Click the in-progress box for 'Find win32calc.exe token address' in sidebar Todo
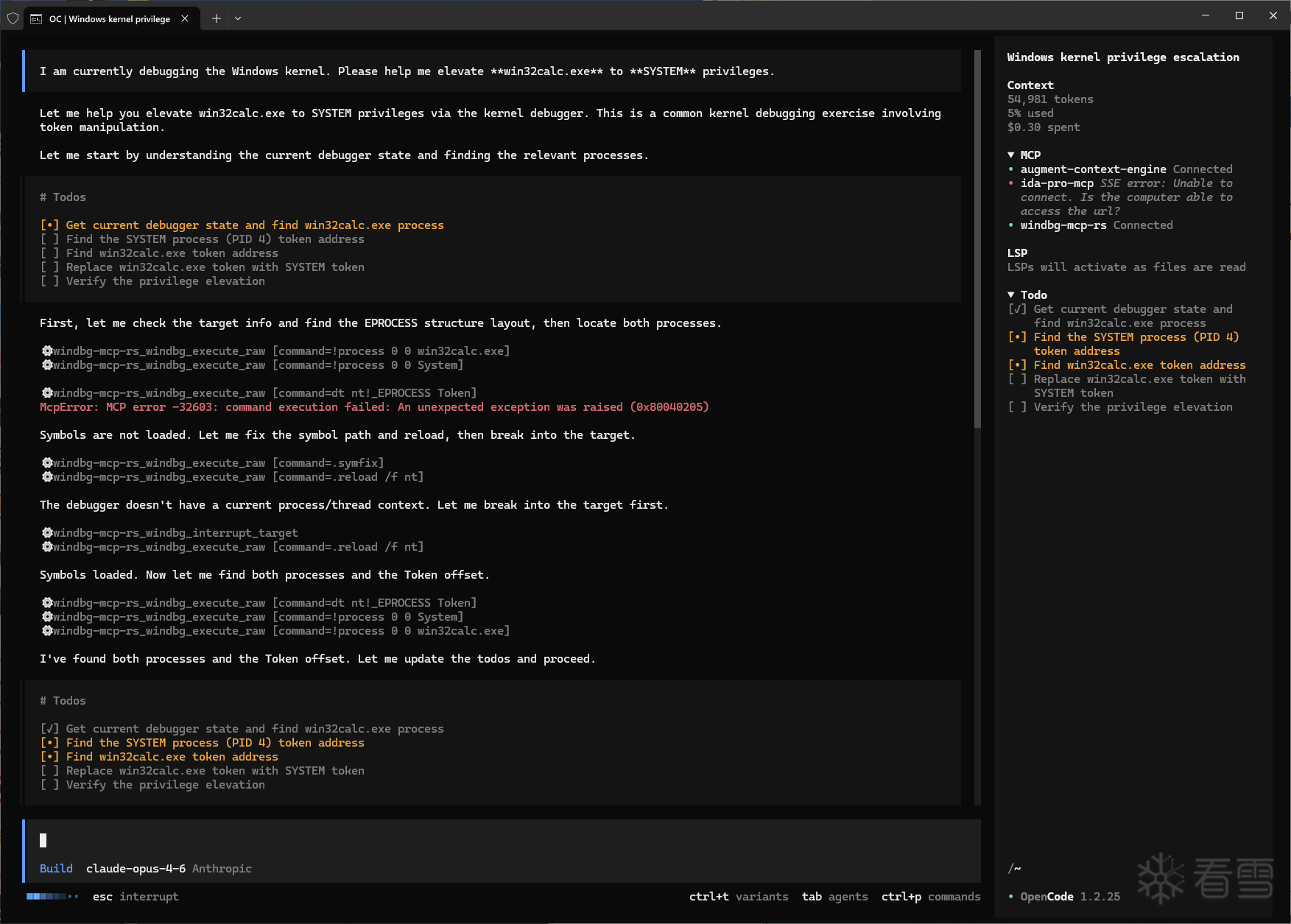 click(x=1017, y=365)
